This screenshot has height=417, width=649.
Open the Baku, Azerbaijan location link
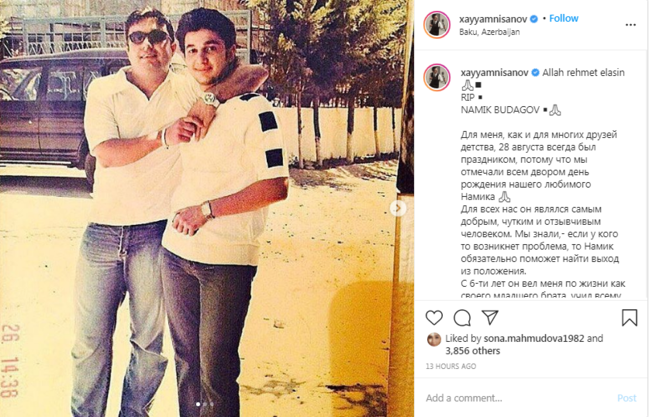point(489,32)
